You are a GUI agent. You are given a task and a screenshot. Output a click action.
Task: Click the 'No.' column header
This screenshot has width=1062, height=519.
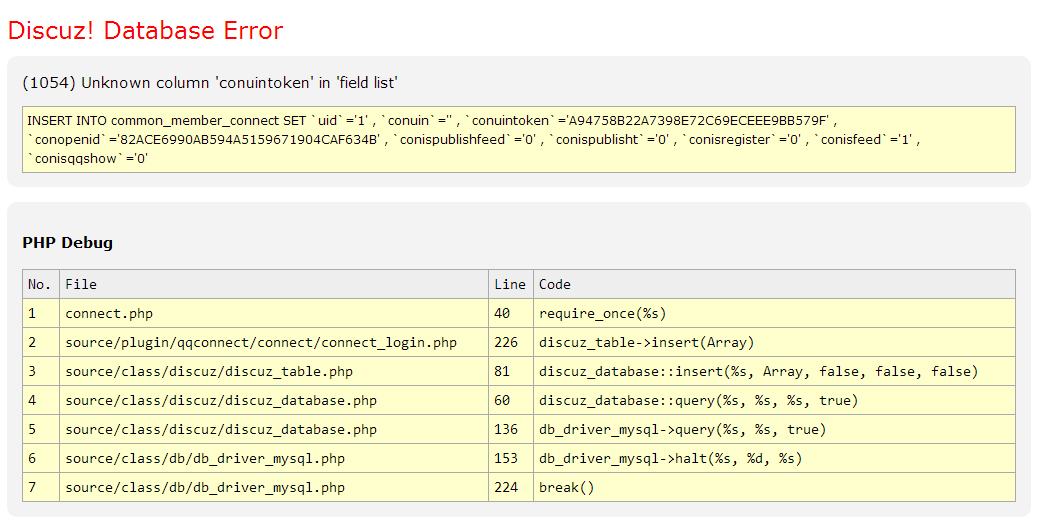click(41, 285)
